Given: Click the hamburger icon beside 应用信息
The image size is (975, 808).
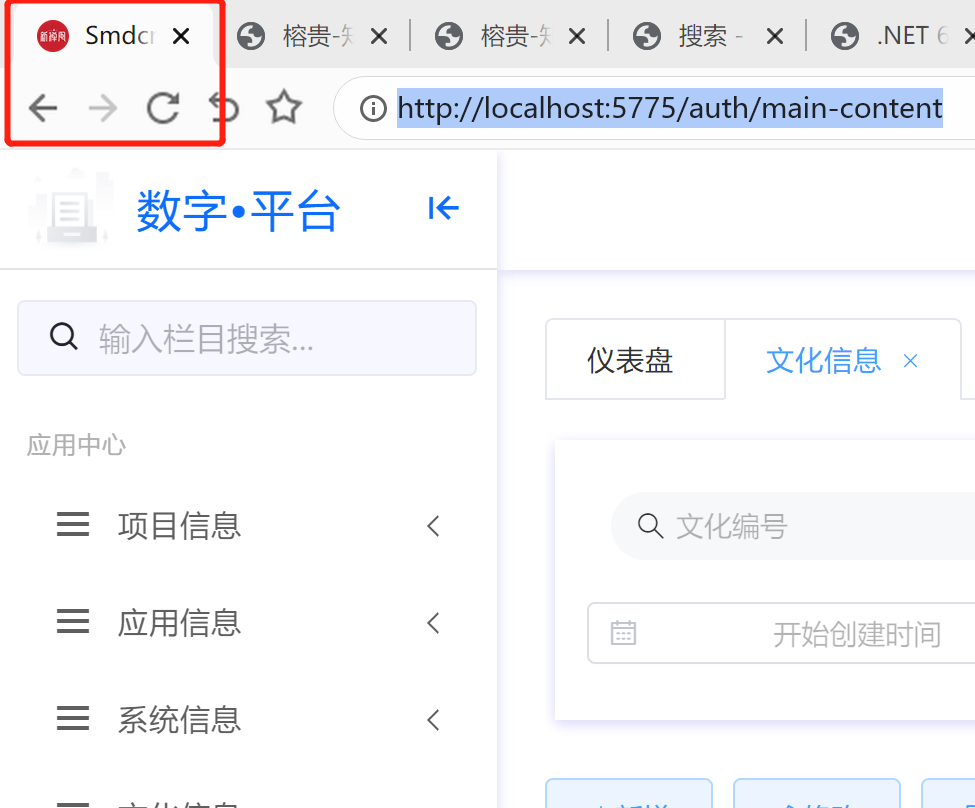Looking at the screenshot, I should 73,621.
